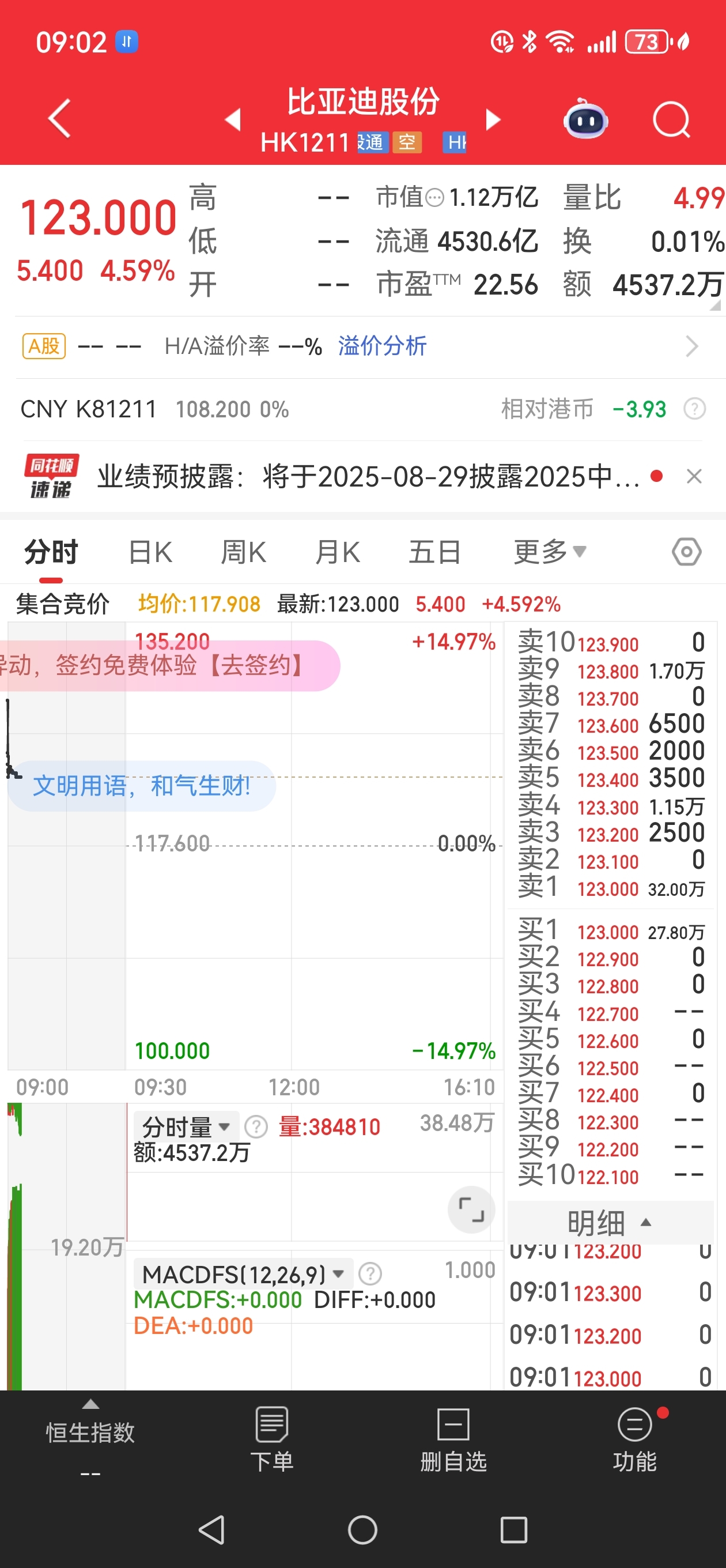Tap the large 123.000 current price
Viewport: 726px width, 1568px height.
(x=98, y=218)
